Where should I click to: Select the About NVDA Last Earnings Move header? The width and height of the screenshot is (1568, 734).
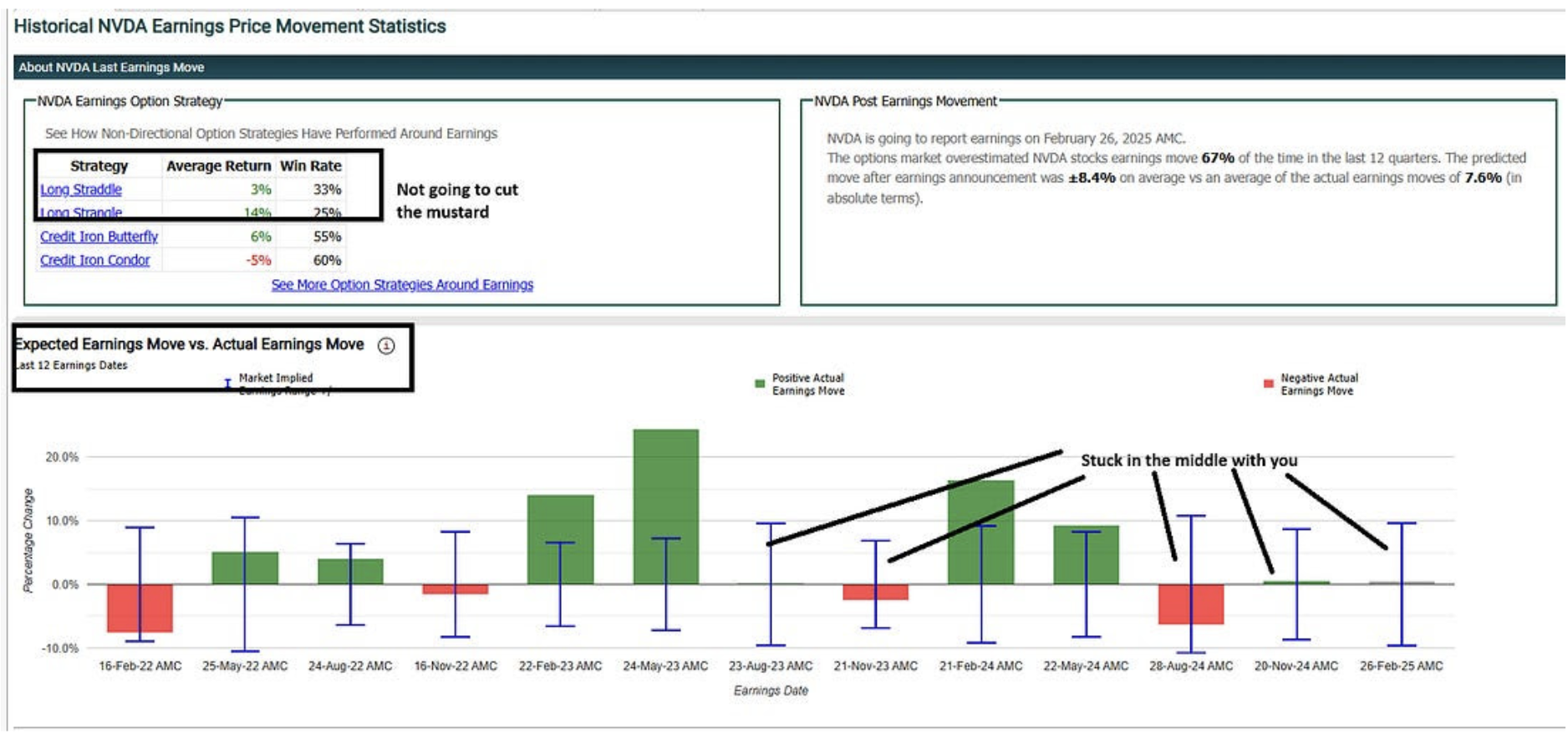click(x=111, y=67)
